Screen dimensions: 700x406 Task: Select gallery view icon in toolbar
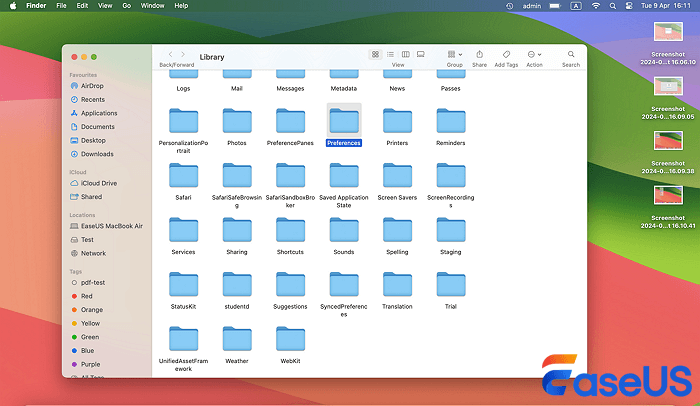420,54
